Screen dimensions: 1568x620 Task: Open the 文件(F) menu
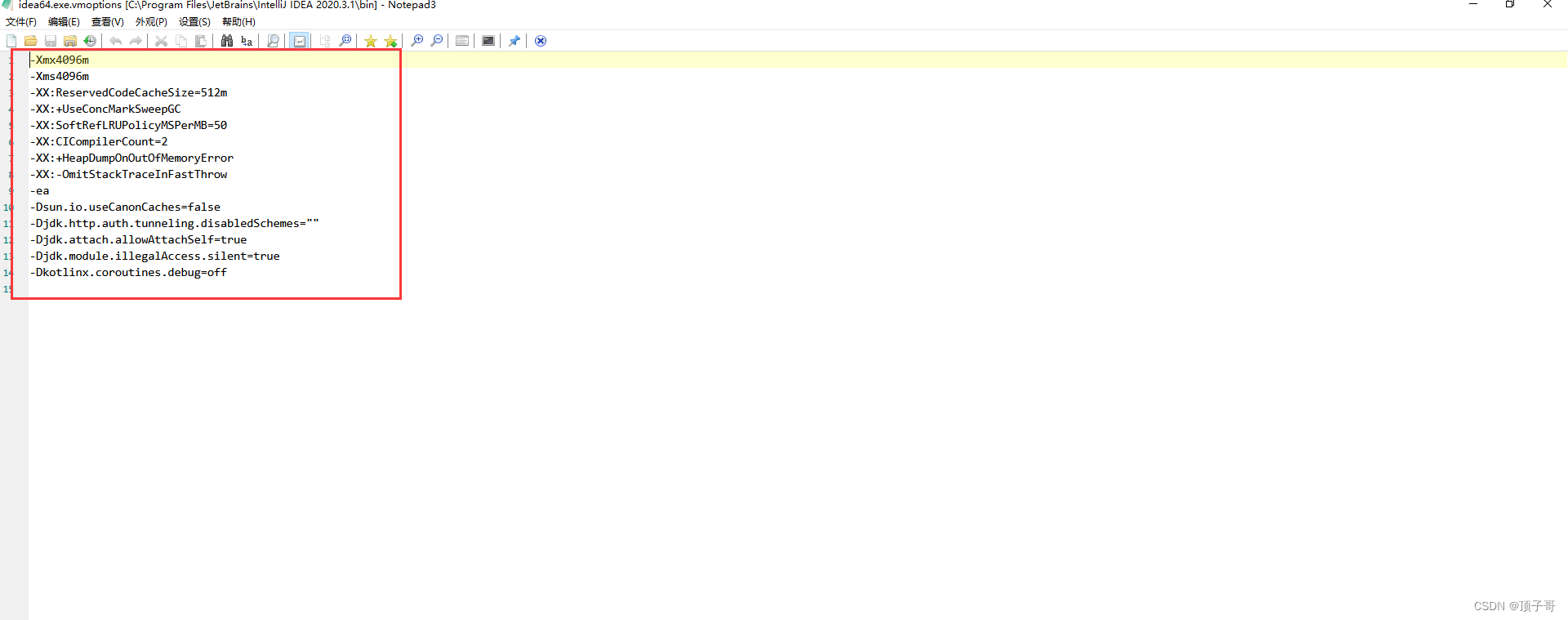coord(21,22)
